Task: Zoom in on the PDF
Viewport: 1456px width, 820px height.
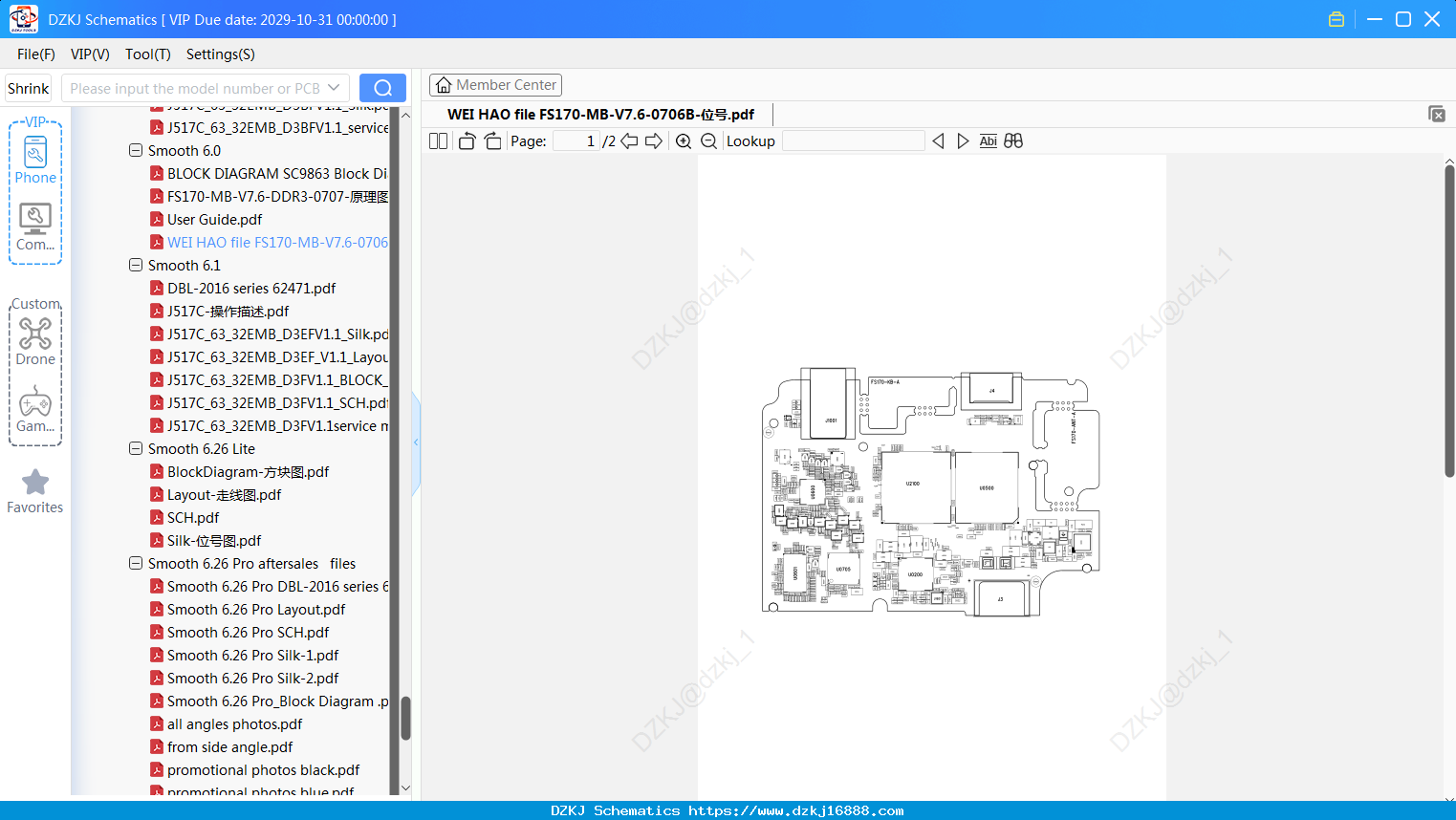Action: [684, 141]
